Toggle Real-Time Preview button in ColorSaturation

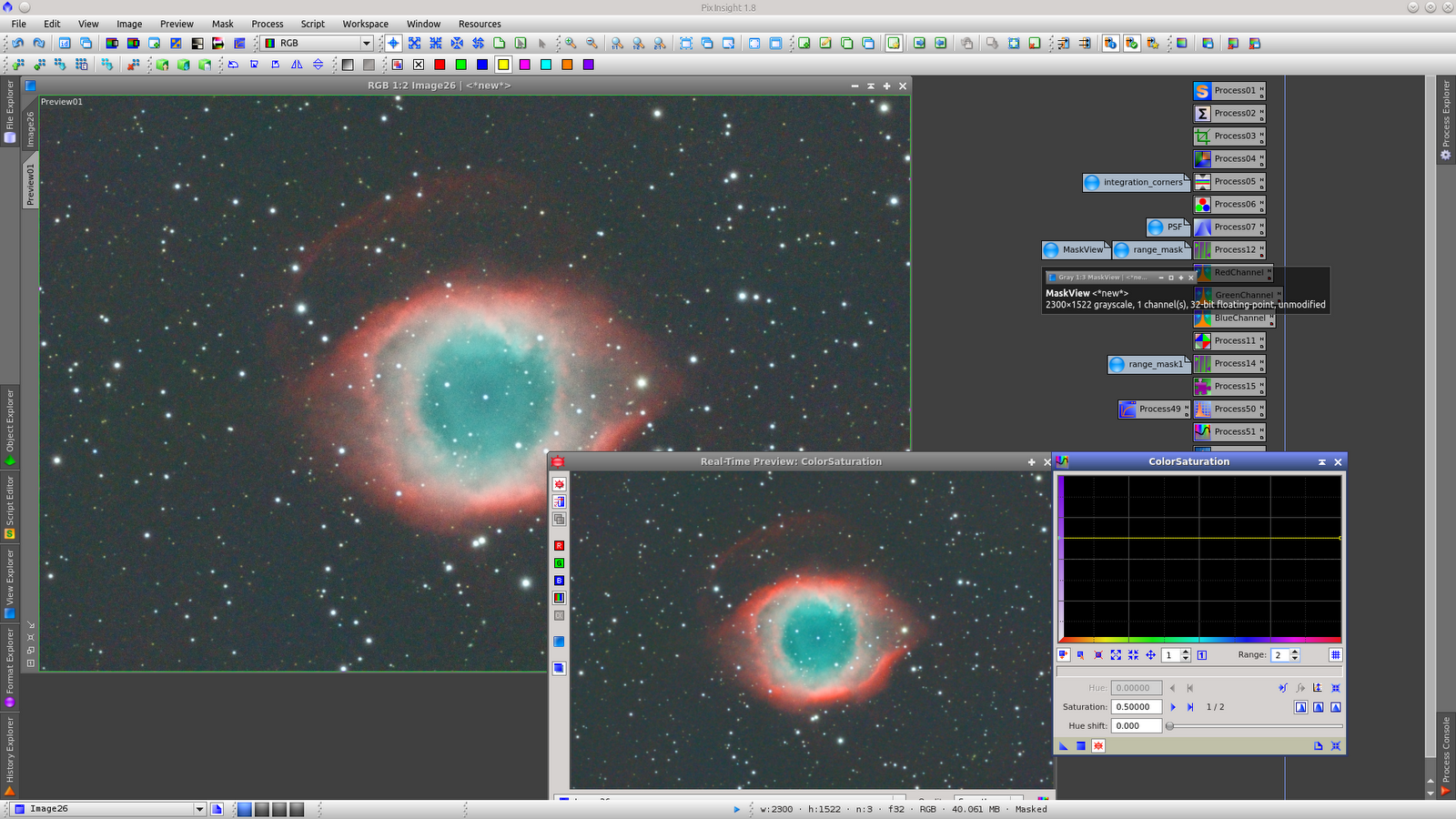coord(1098,746)
